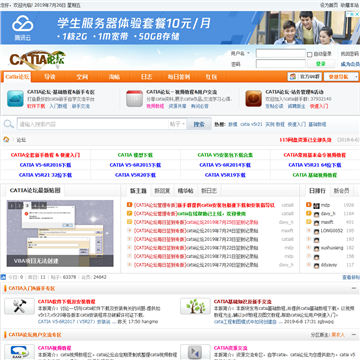The height and width of the screenshot is (360, 360).
Task: Open the 导读 nav item
Action: tap(50, 77)
